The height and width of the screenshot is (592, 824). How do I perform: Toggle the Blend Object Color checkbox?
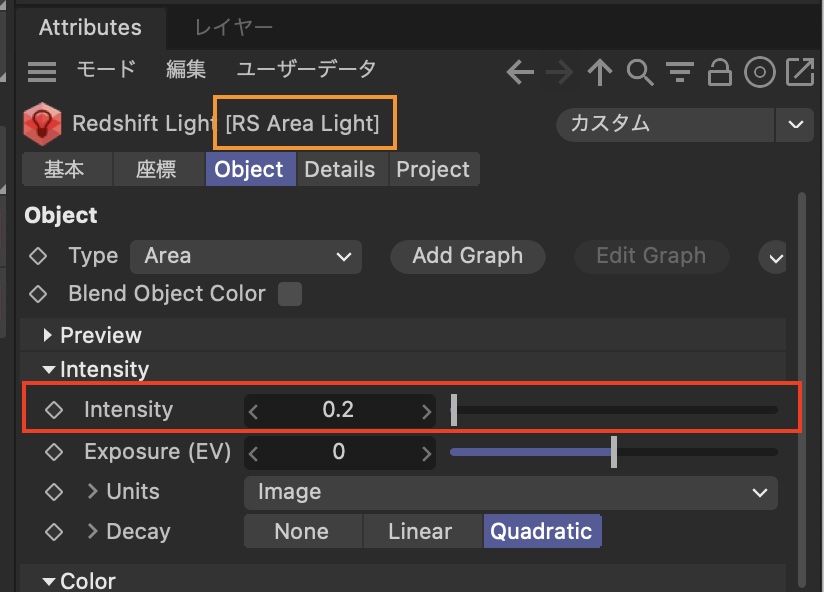coord(290,294)
